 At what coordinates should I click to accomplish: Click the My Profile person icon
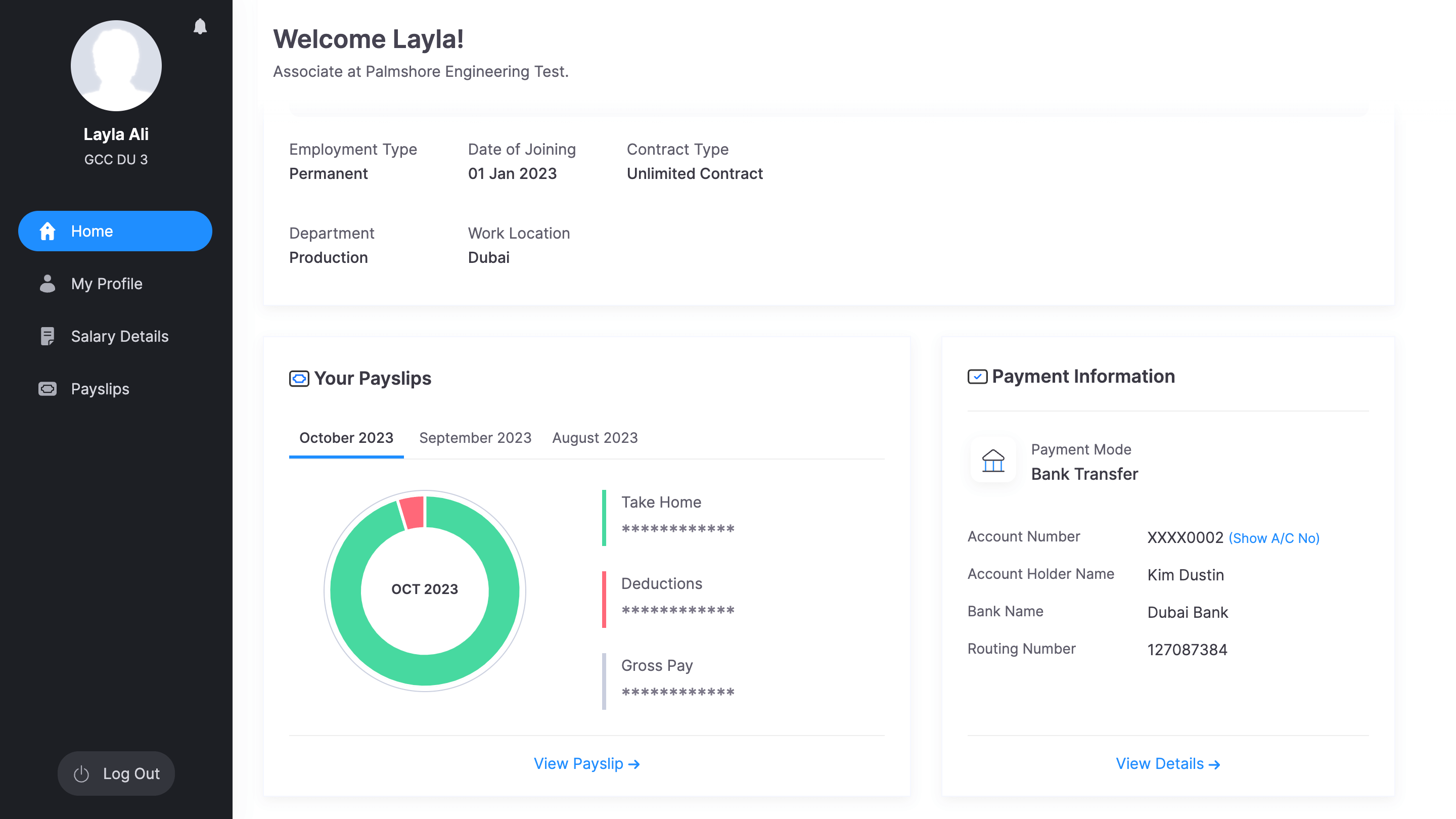48,284
